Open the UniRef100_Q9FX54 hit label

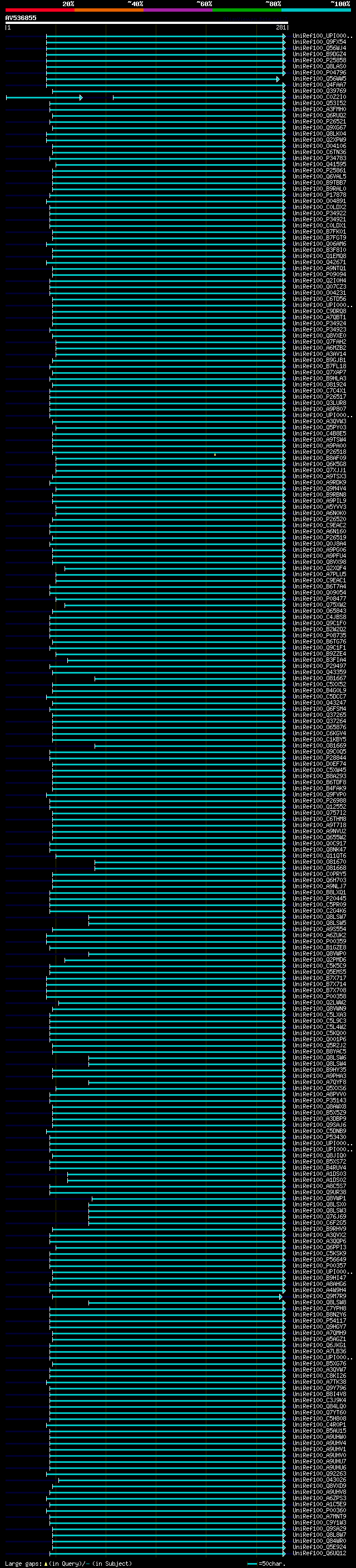pos(319,42)
